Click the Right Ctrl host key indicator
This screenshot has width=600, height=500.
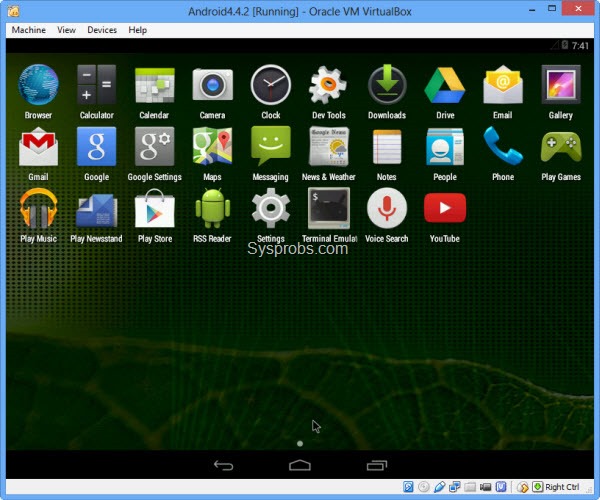click(x=562, y=487)
